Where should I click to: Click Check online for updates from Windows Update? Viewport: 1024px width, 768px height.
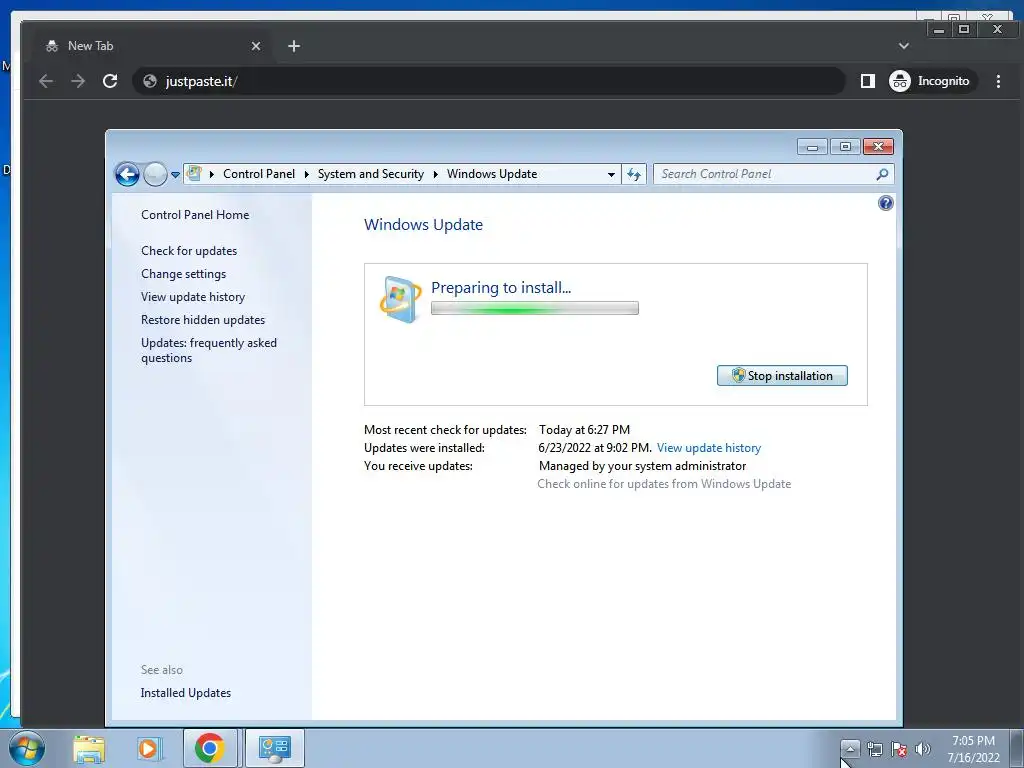(x=664, y=484)
